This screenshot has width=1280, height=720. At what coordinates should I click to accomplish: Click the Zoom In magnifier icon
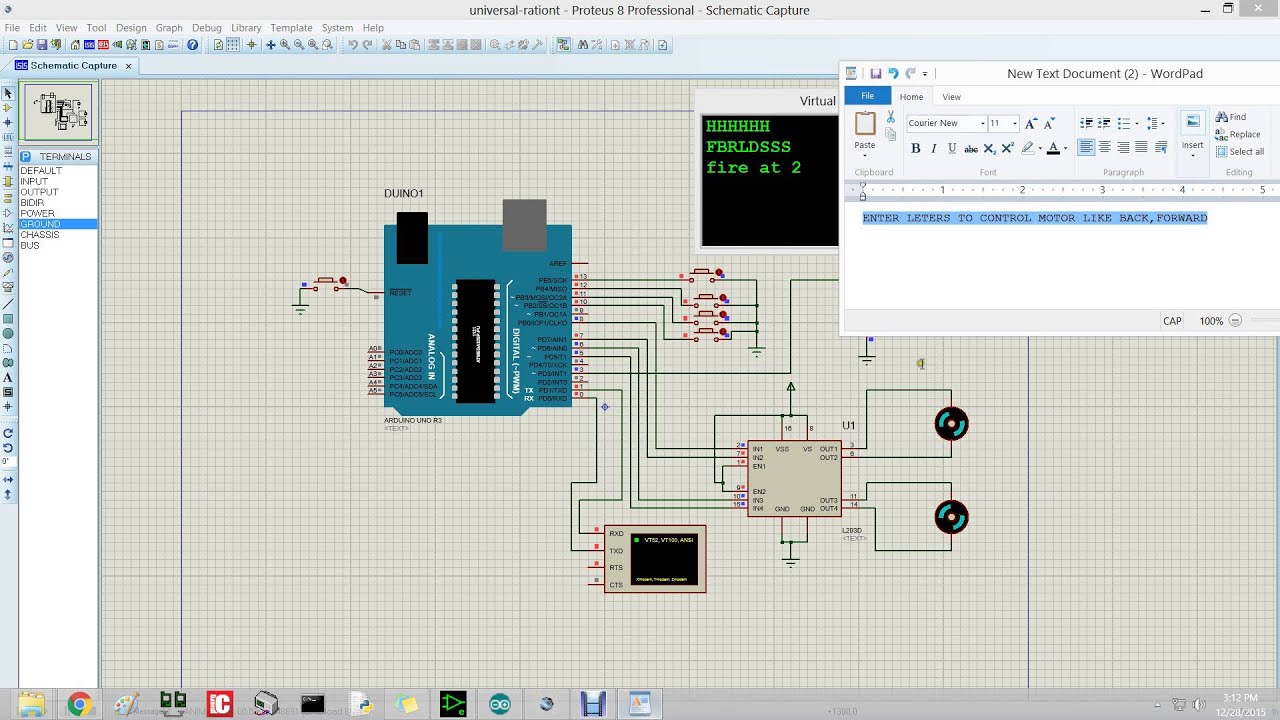(x=285, y=45)
